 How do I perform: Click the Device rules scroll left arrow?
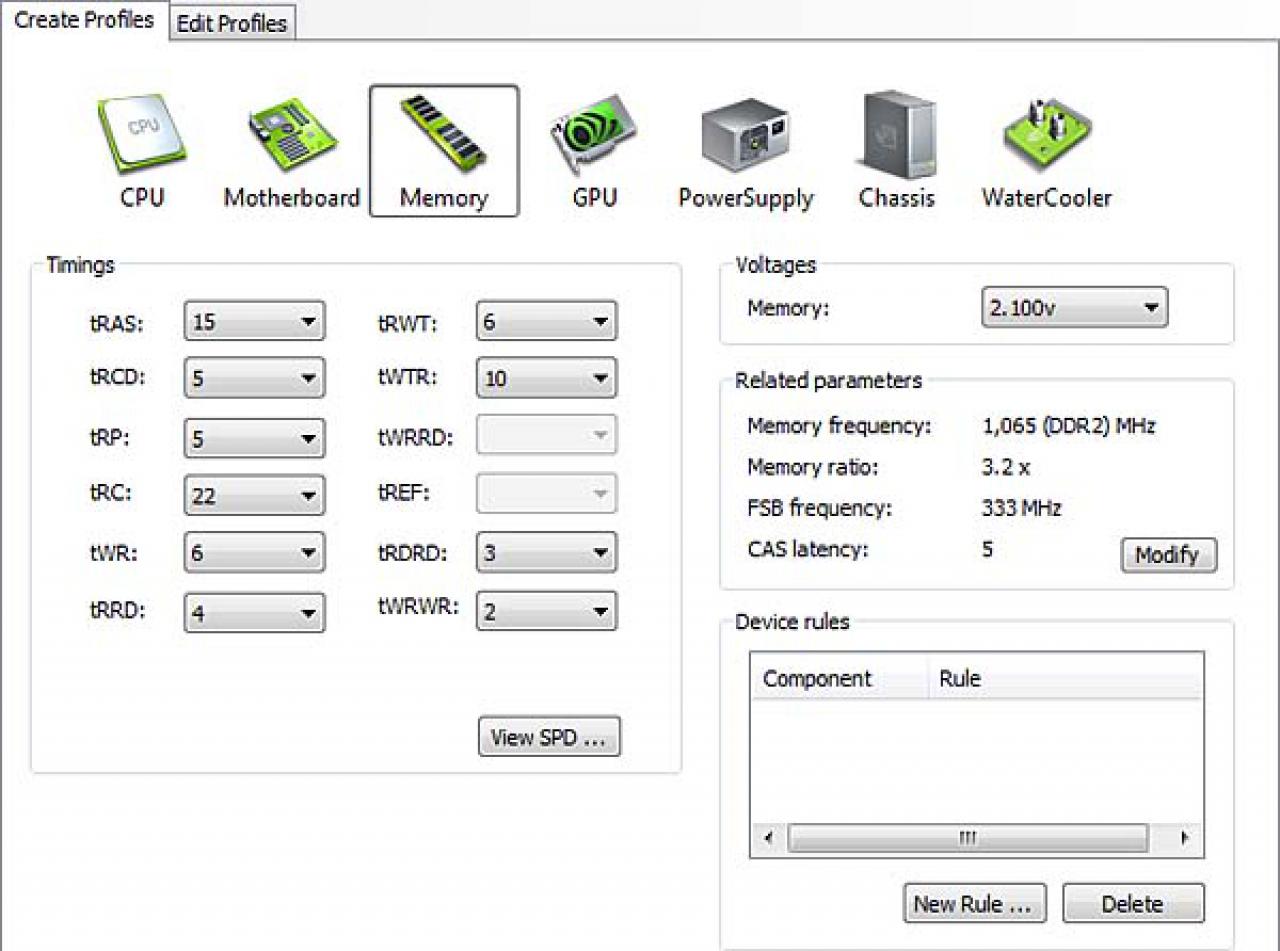click(x=768, y=838)
